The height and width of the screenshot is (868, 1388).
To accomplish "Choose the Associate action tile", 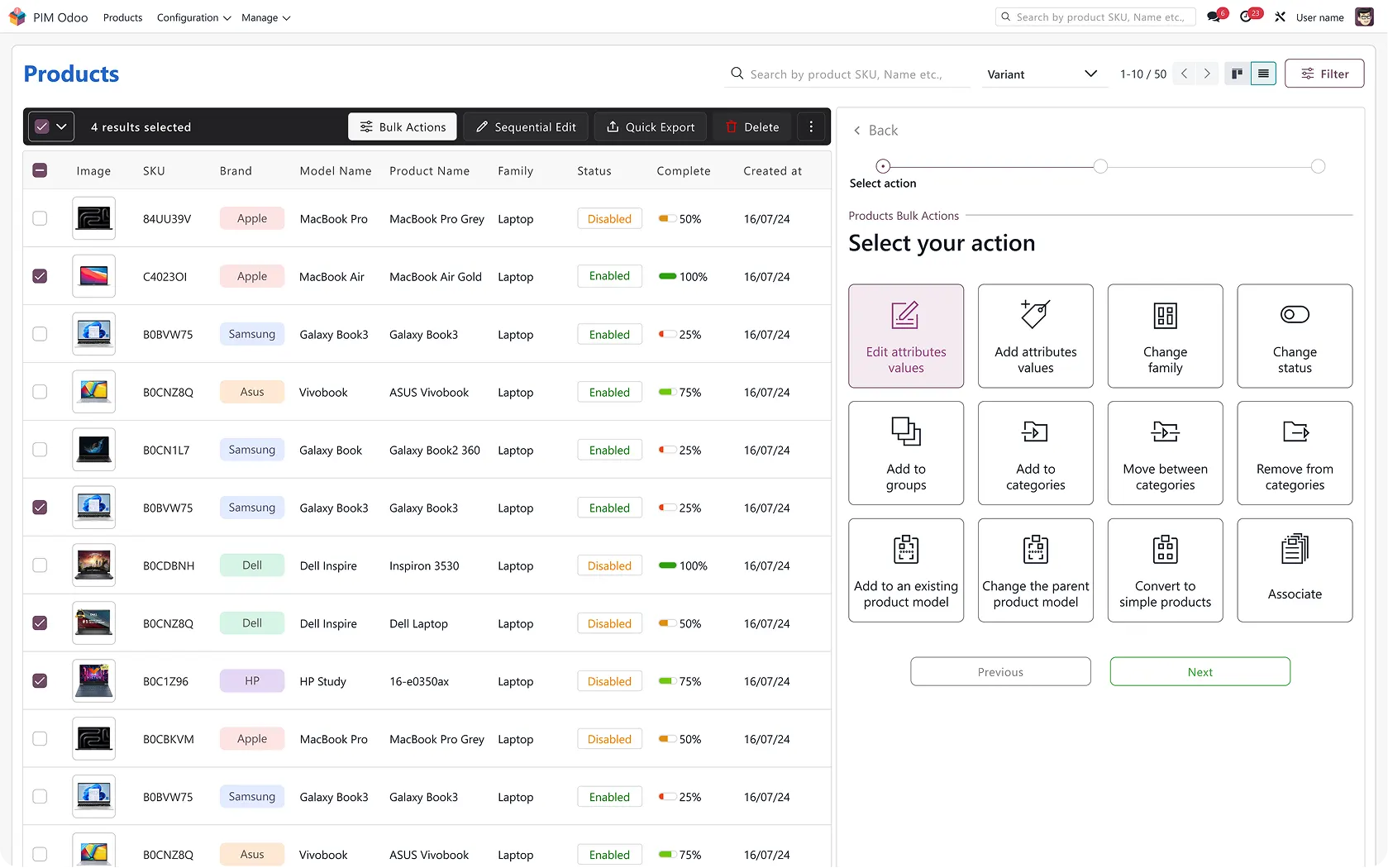I will point(1294,570).
